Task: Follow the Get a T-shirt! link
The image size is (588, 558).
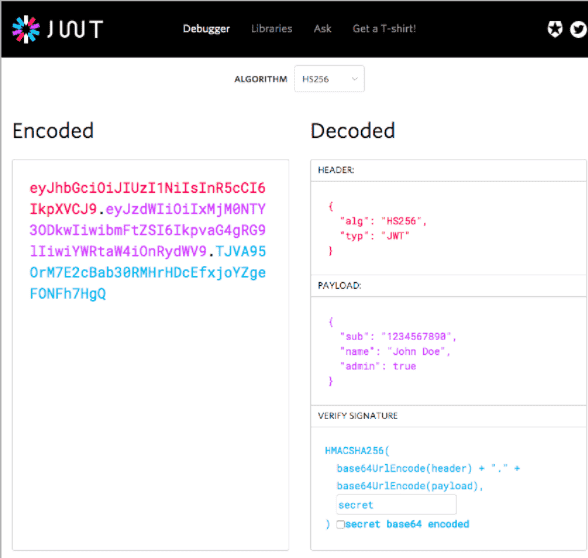Action: pyautogui.click(x=384, y=29)
